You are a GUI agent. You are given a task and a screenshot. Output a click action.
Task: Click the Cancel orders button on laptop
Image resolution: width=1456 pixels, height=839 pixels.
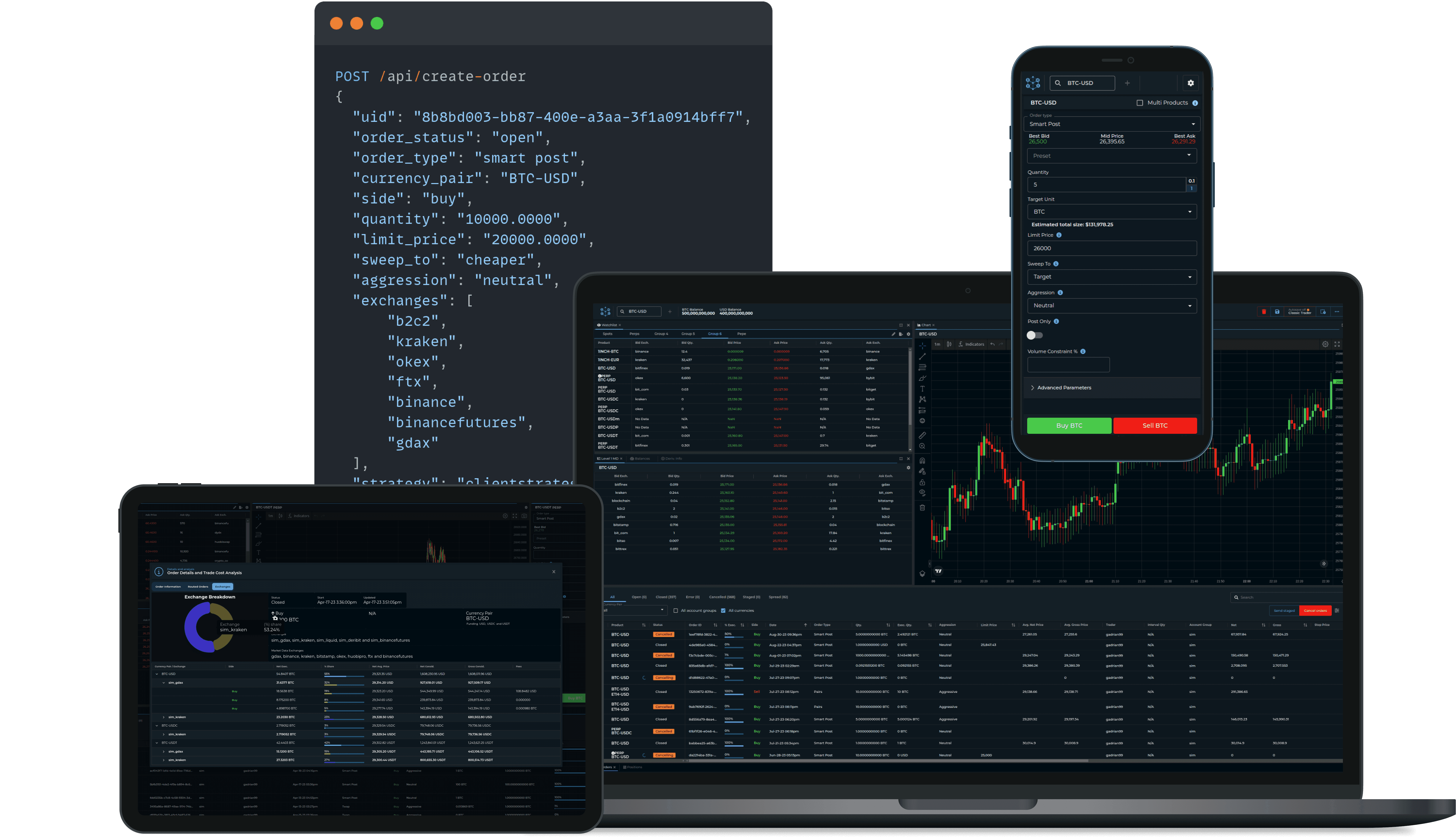(x=1315, y=611)
